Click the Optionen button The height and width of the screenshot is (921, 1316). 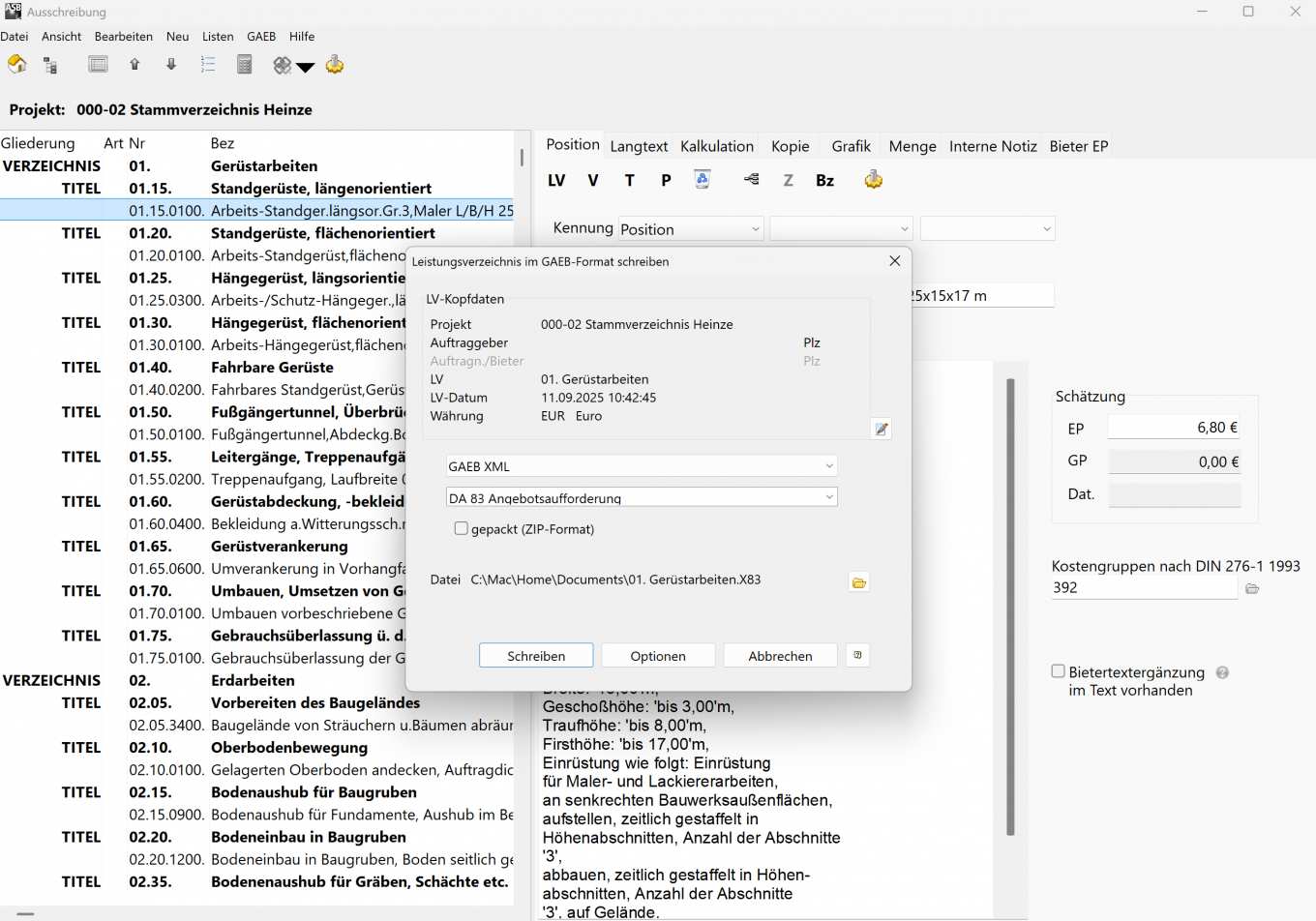coord(658,656)
